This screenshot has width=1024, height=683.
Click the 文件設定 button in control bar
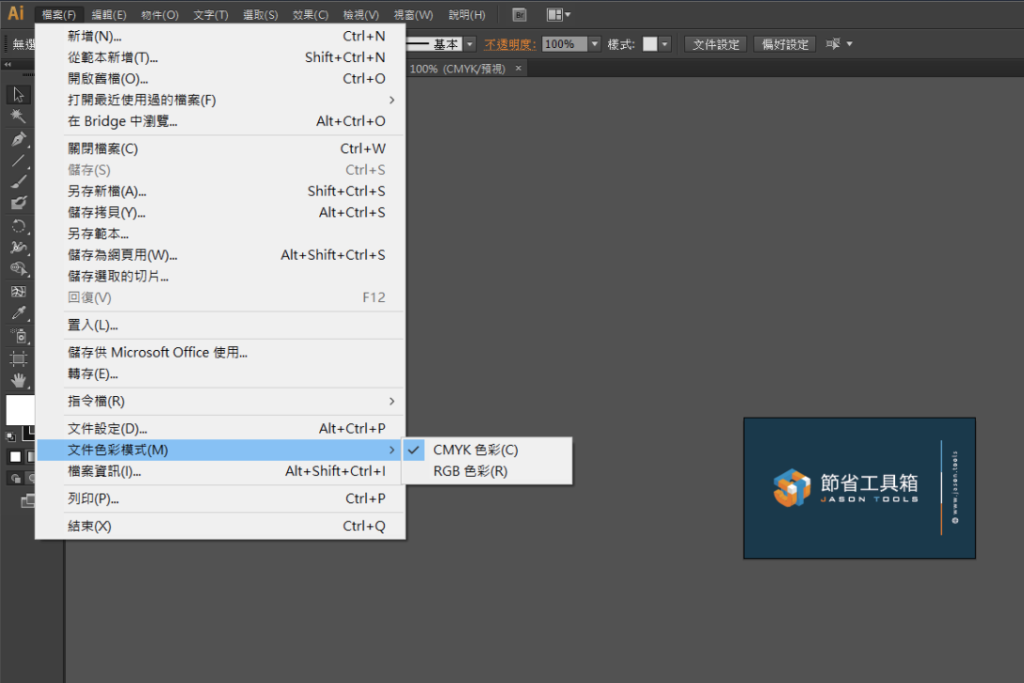tap(716, 44)
